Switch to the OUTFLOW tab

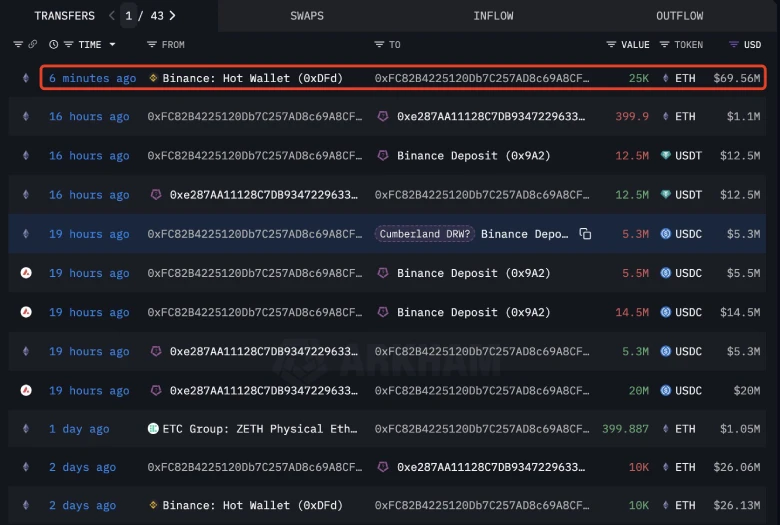pos(679,16)
